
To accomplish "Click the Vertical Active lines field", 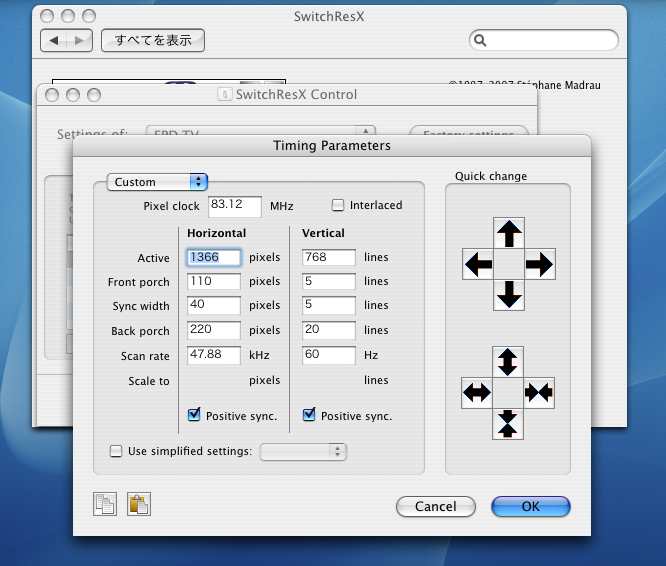I will point(329,258).
